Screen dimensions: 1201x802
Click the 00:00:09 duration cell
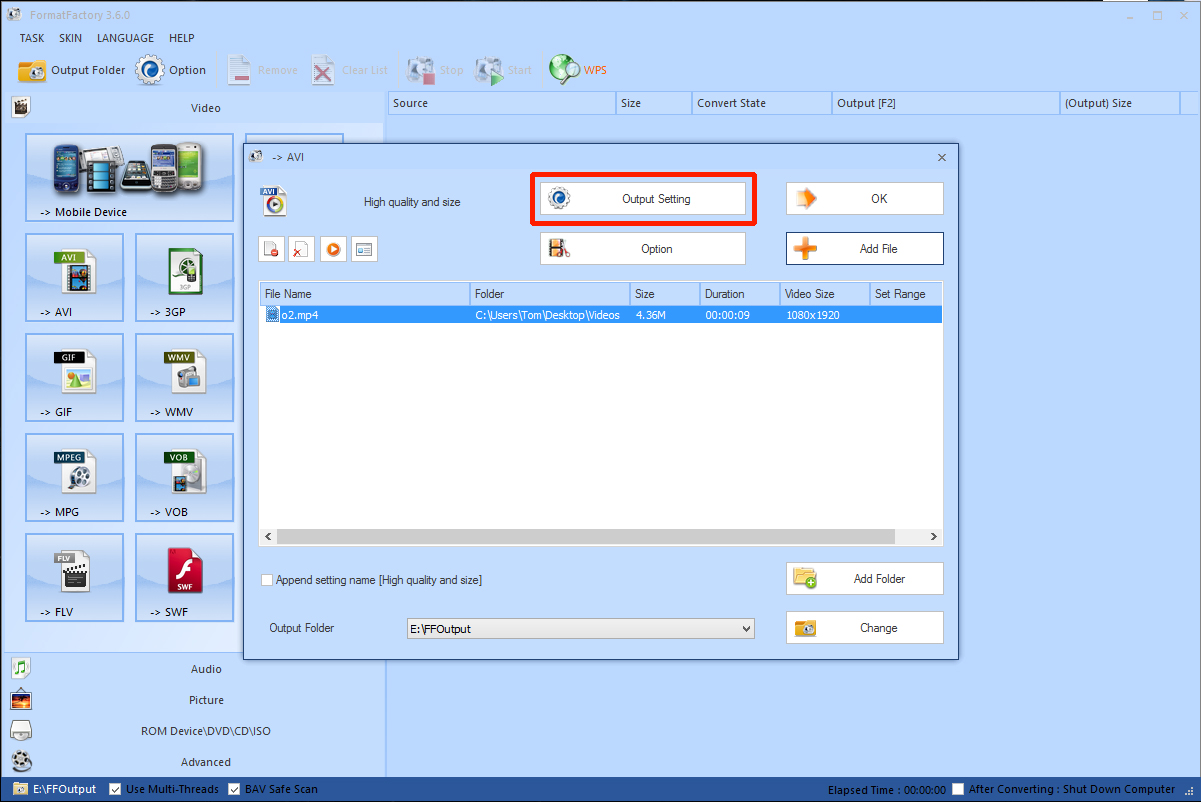coord(727,315)
